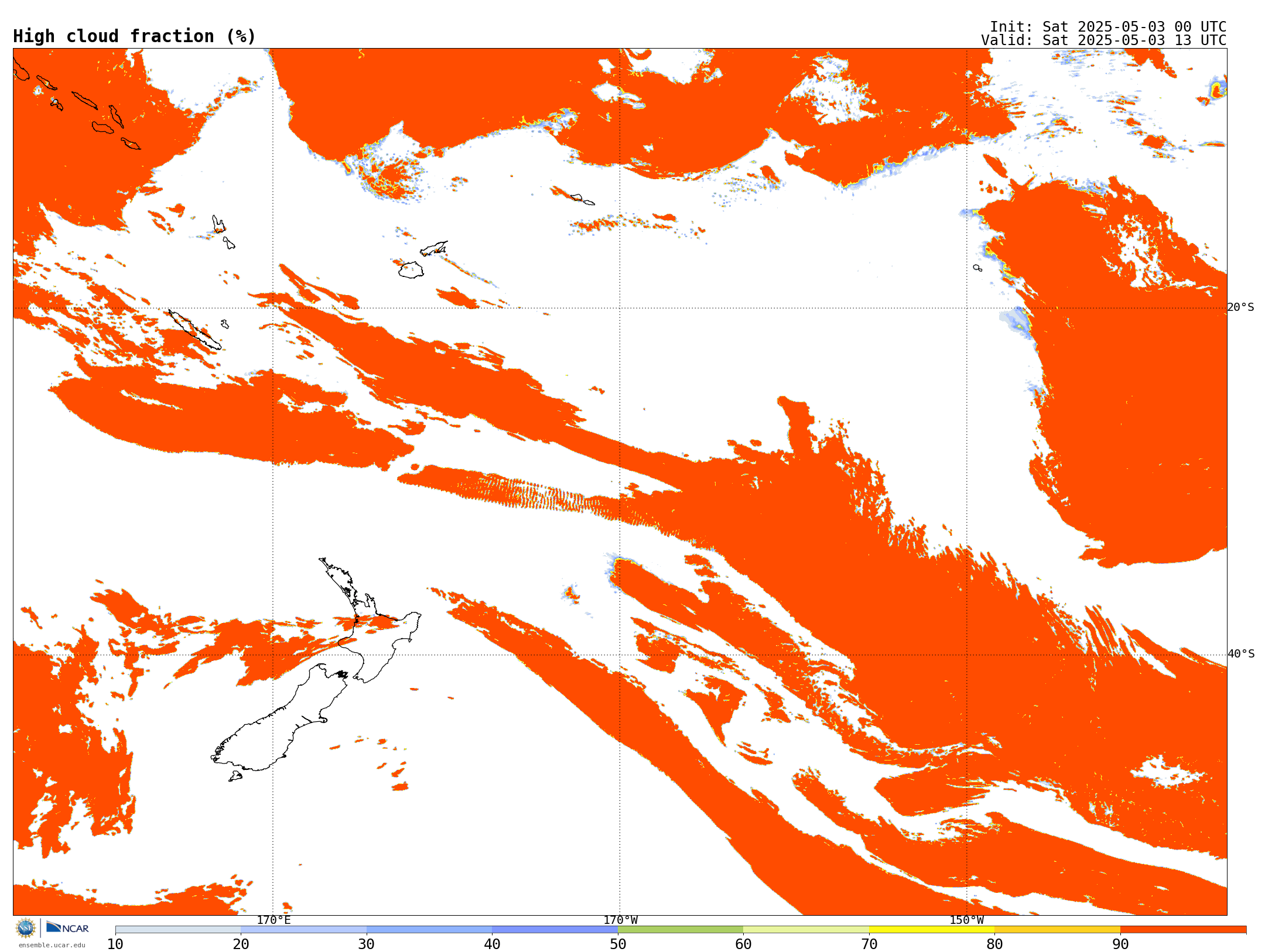Click the 170°E longitude label
Image resolution: width=1265 pixels, height=952 pixels.
[x=273, y=920]
